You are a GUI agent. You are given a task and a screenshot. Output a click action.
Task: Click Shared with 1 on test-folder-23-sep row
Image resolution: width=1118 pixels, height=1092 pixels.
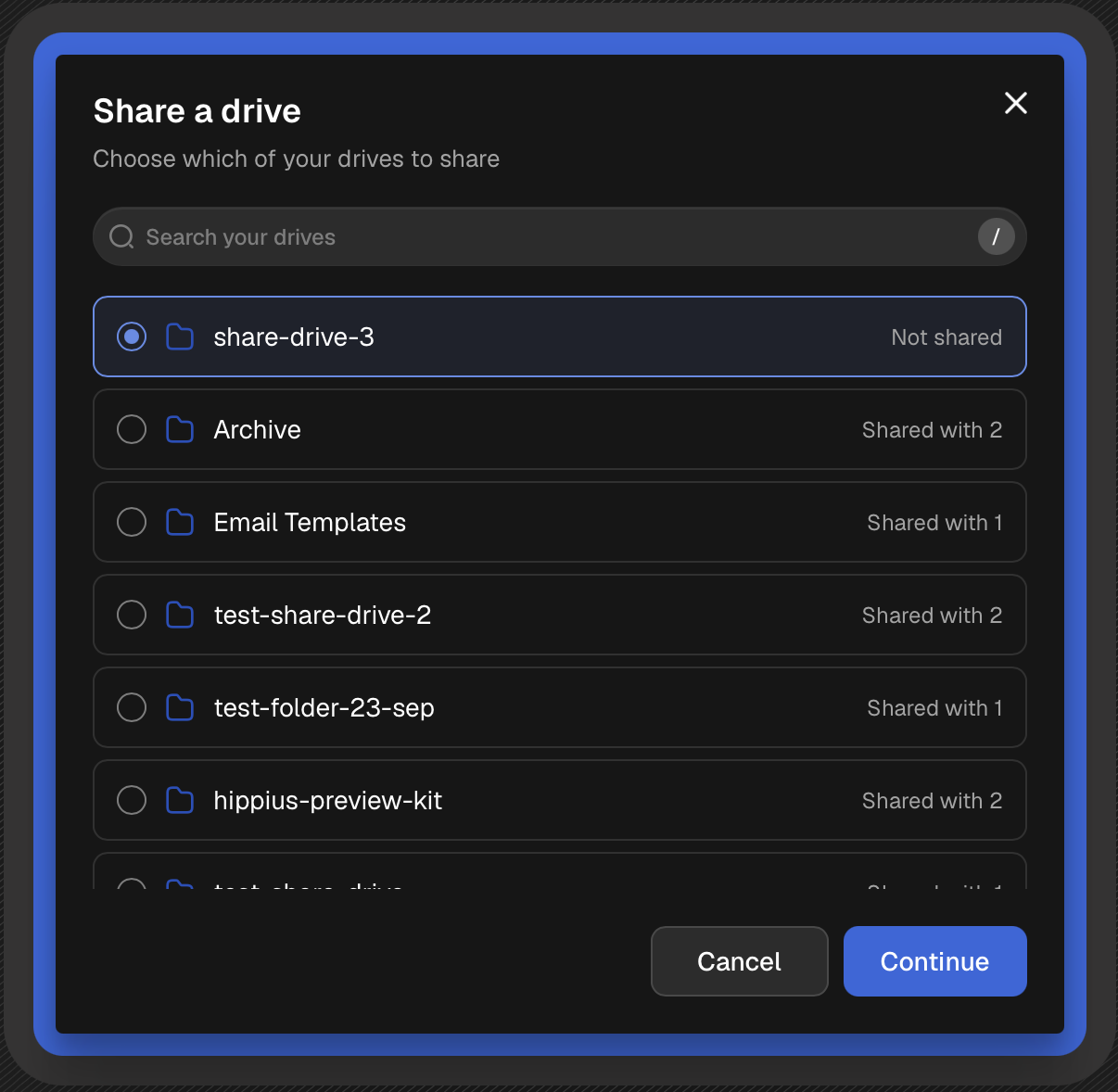934,708
